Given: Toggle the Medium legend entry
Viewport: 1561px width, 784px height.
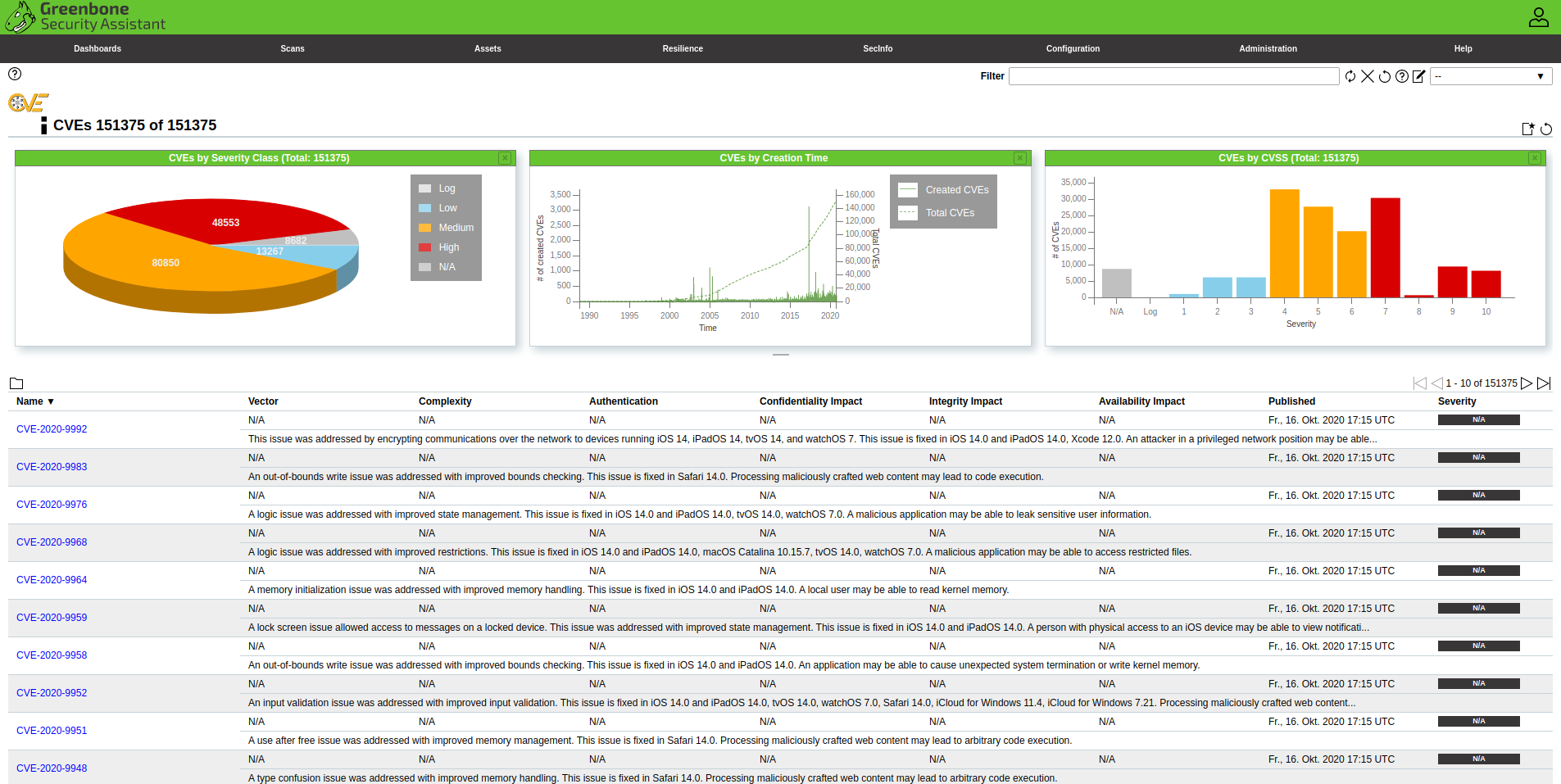Looking at the screenshot, I should pos(455,228).
